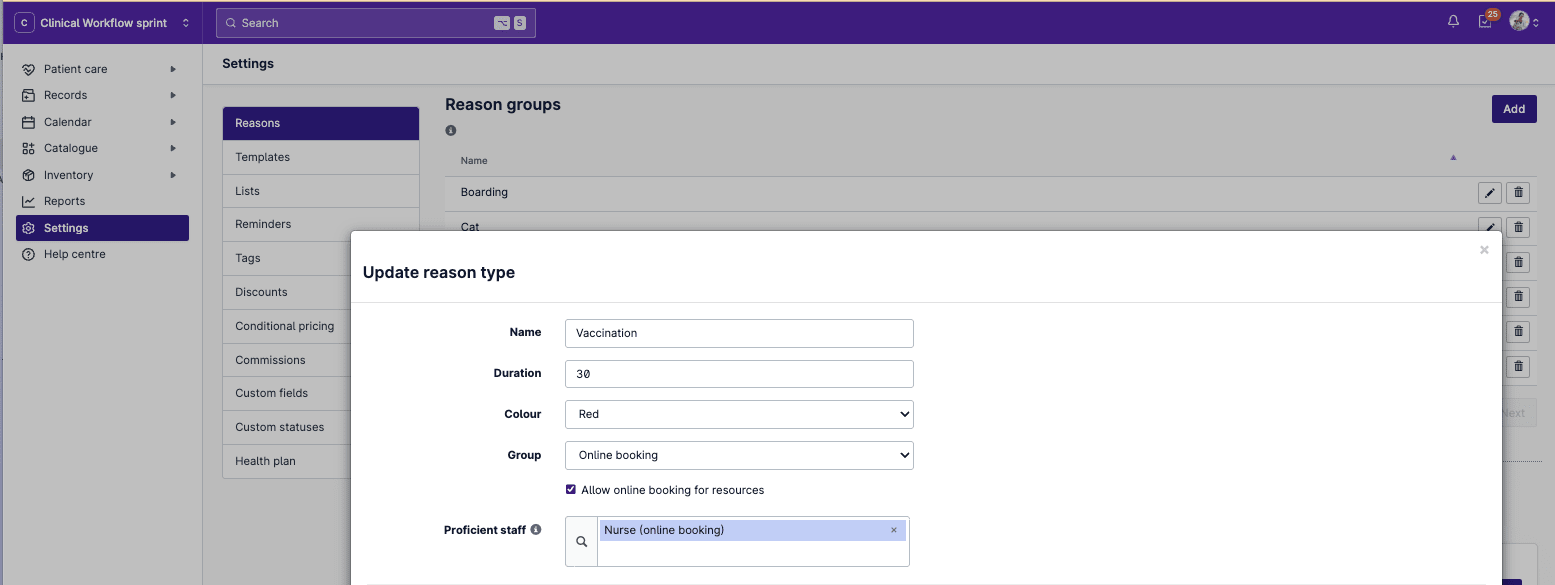The height and width of the screenshot is (585, 1555).
Task: Click the proficient staff search magnifier
Action: pos(581,541)
